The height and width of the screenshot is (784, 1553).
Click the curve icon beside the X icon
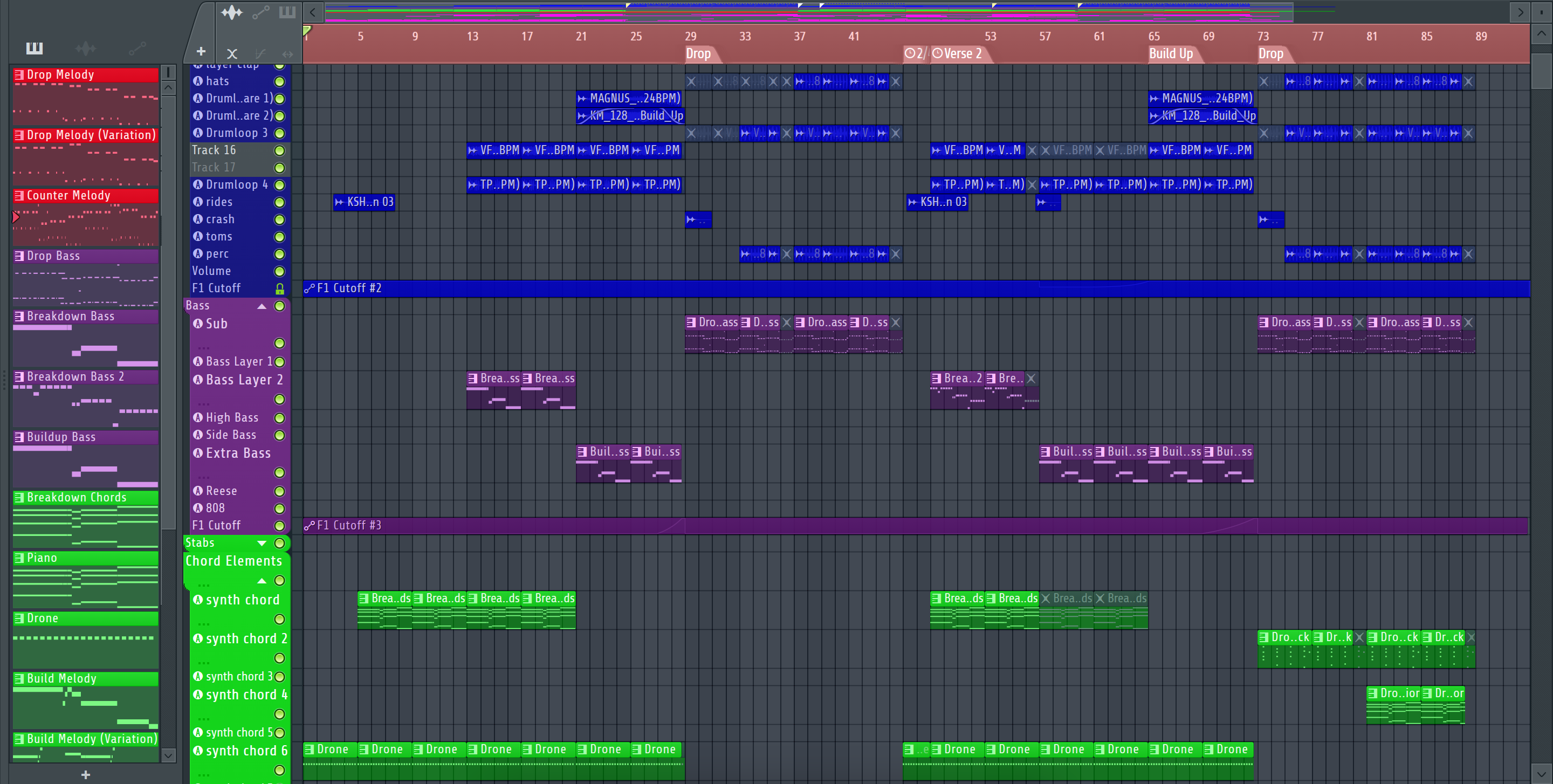[x=260, y=53]
